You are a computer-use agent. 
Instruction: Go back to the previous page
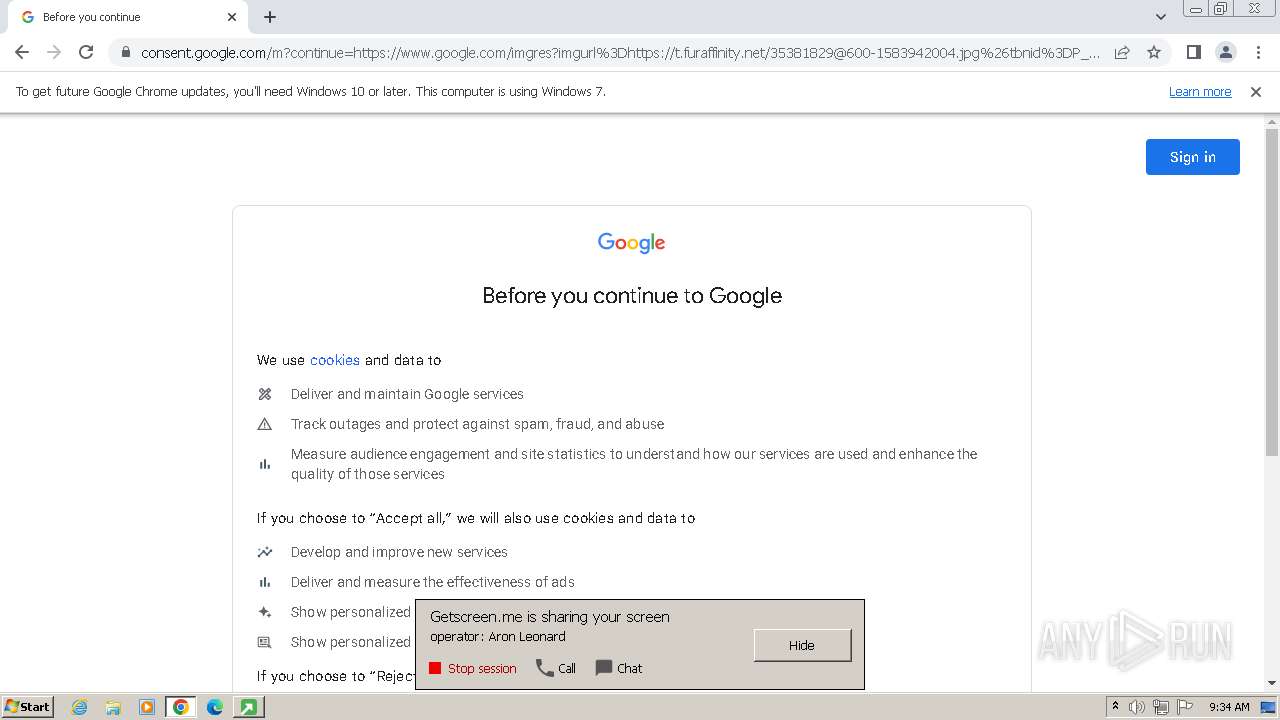pos(22,52)
